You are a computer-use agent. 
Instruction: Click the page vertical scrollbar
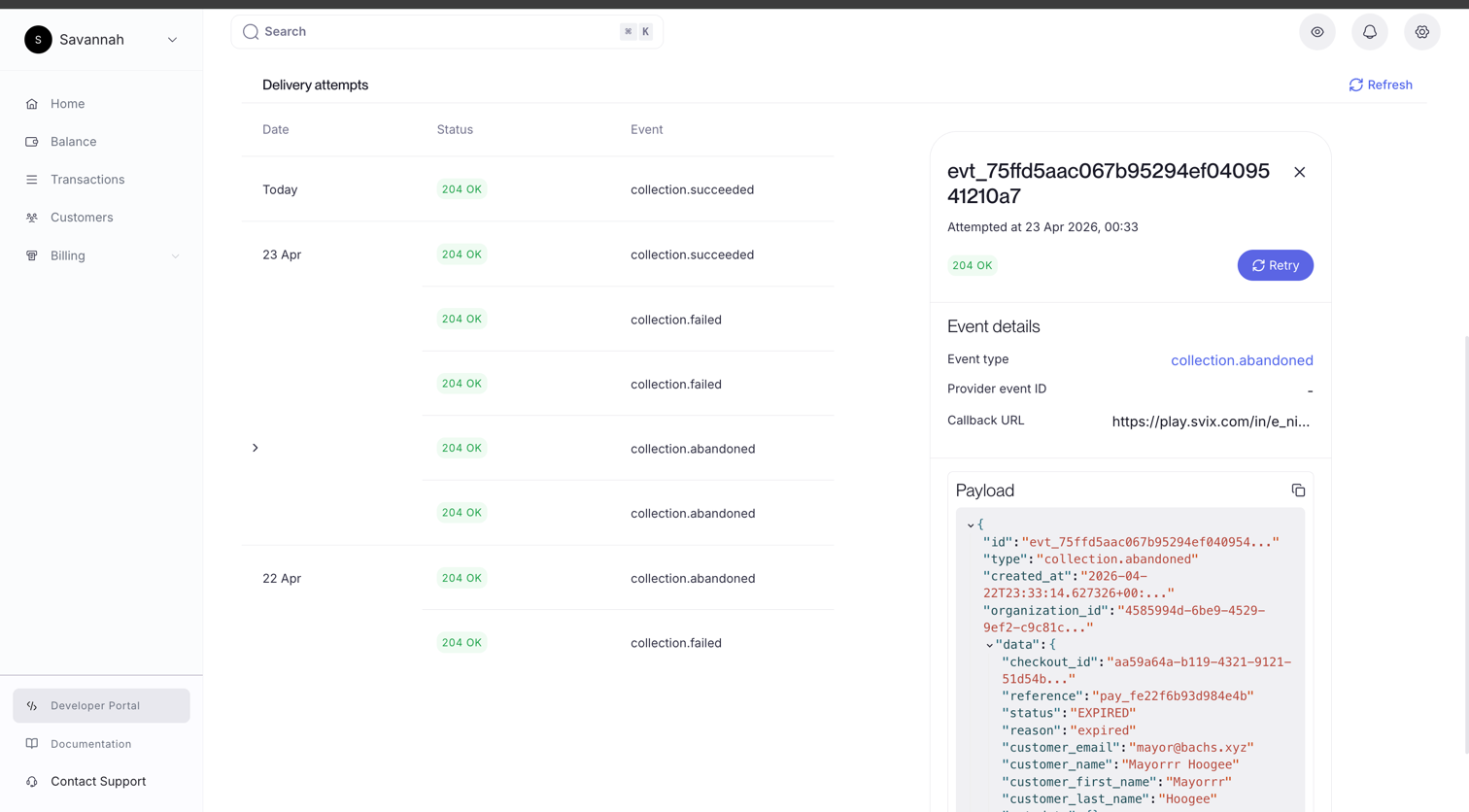pyautogui.click(x=1465, y=544)
